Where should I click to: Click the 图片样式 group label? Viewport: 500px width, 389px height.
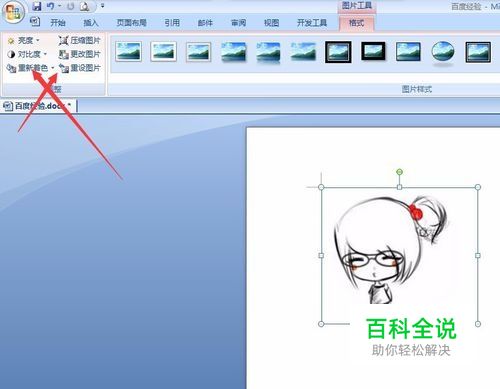pyautogui.click(x=417, y=89)
